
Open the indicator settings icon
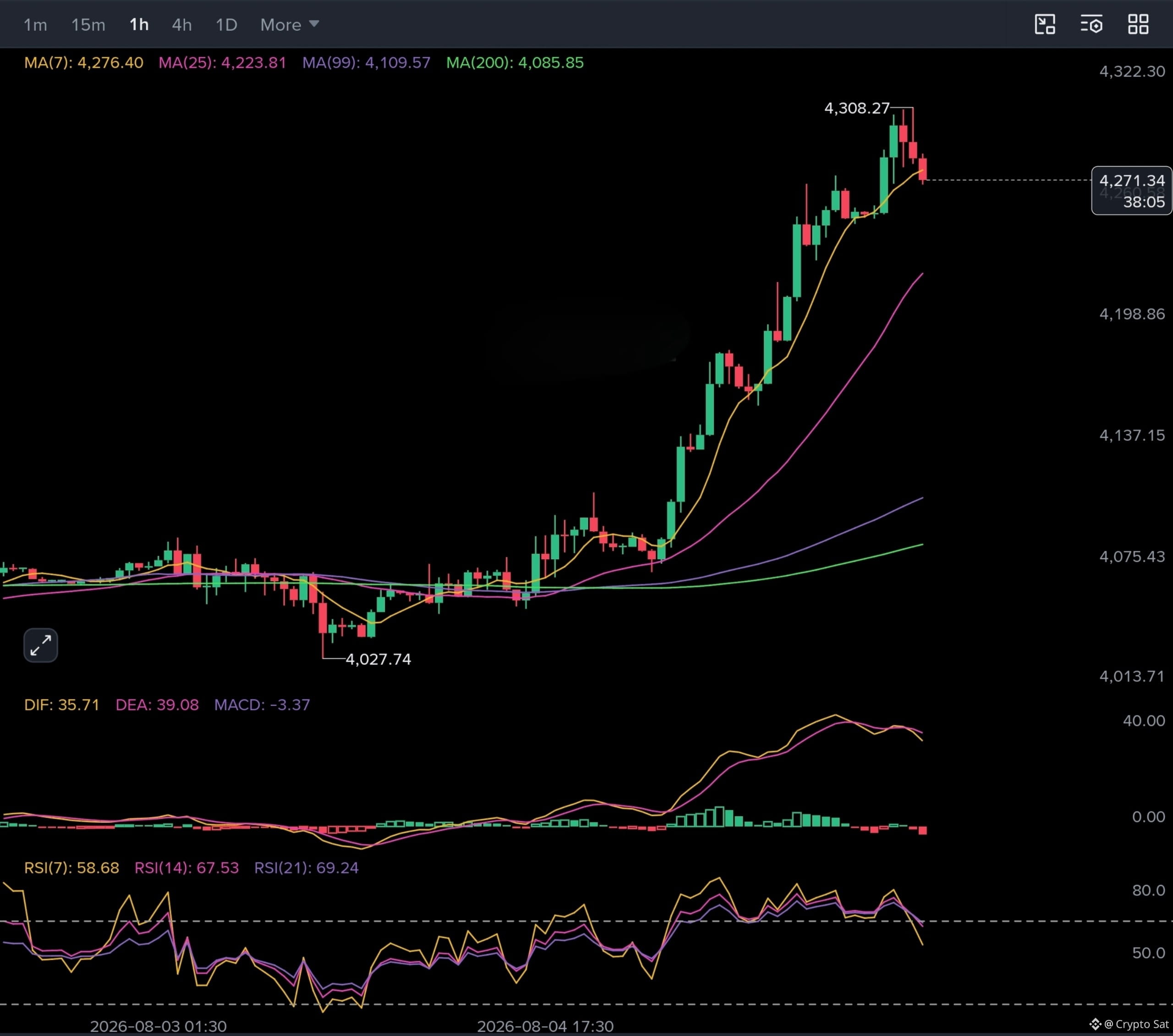[x=1091, y=25]
